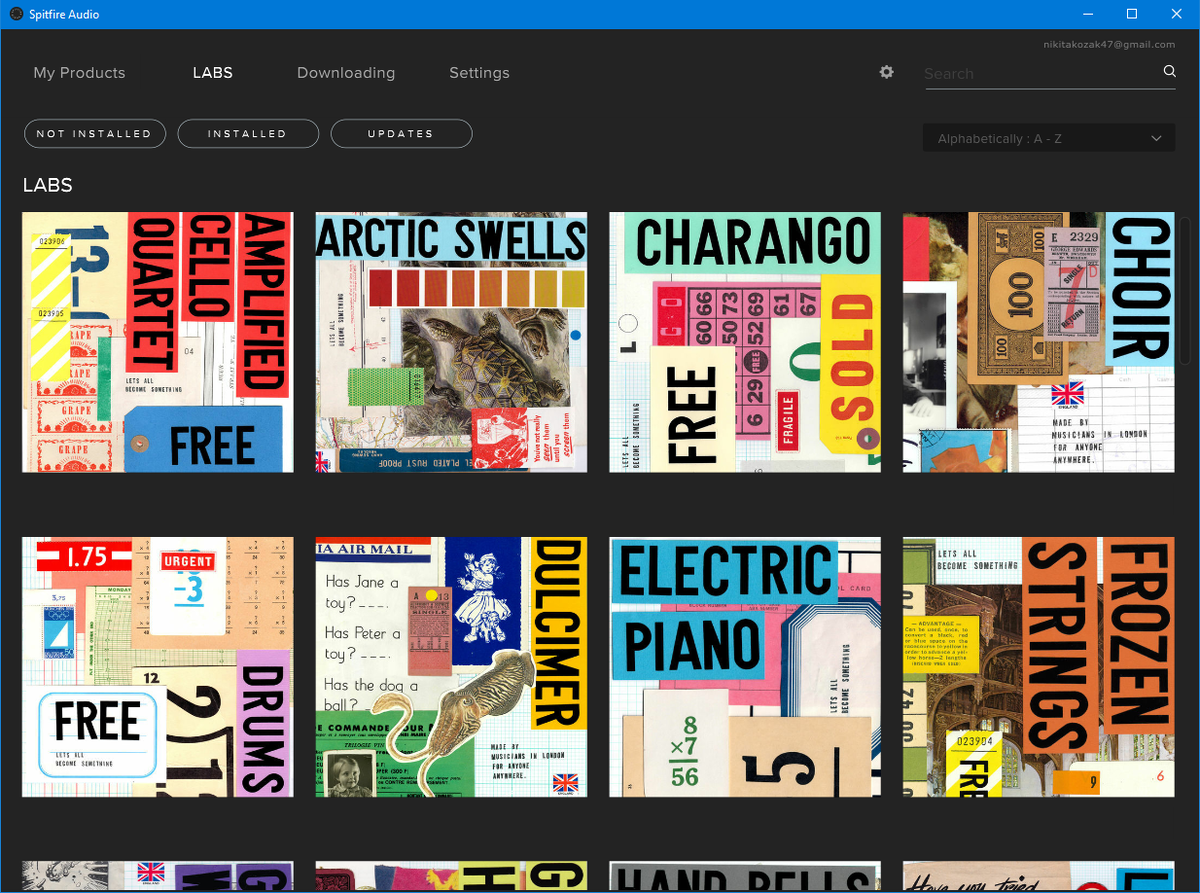Screen dimensions: 1200x893
Task: Select the Drums instrument tile
Action: pyautogui.click(x=158, y=667)
